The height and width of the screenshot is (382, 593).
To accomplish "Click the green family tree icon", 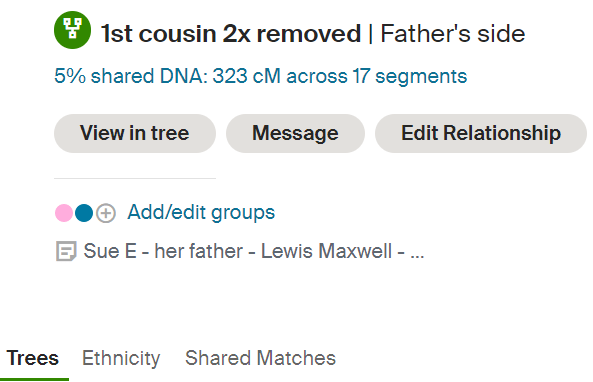I will point(72,30).
